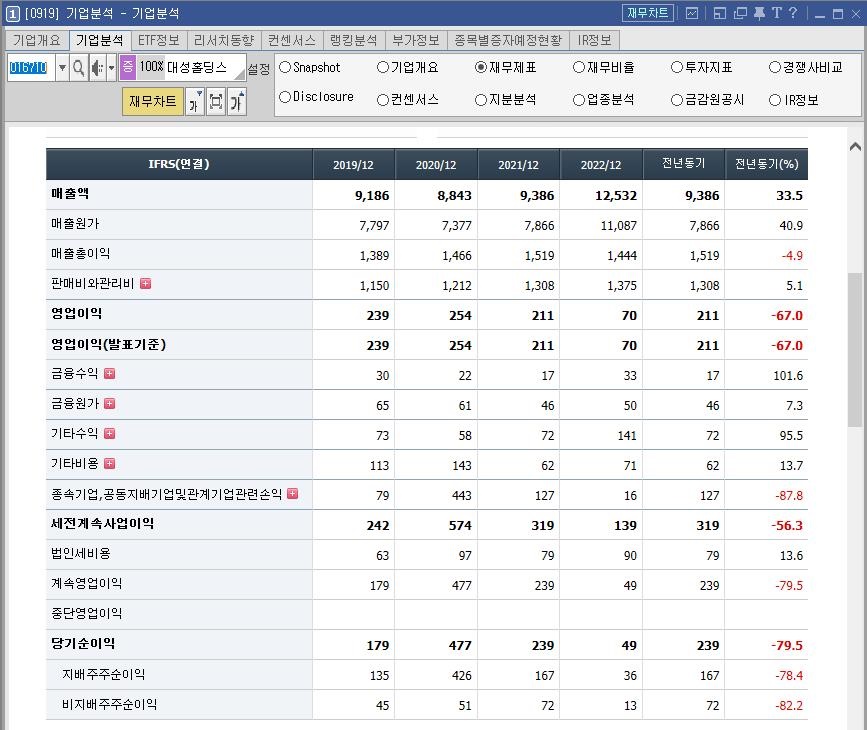867x730 pixels.
Task: Click the vertical scrollbar thumb
Action: [x=855, y=350]
